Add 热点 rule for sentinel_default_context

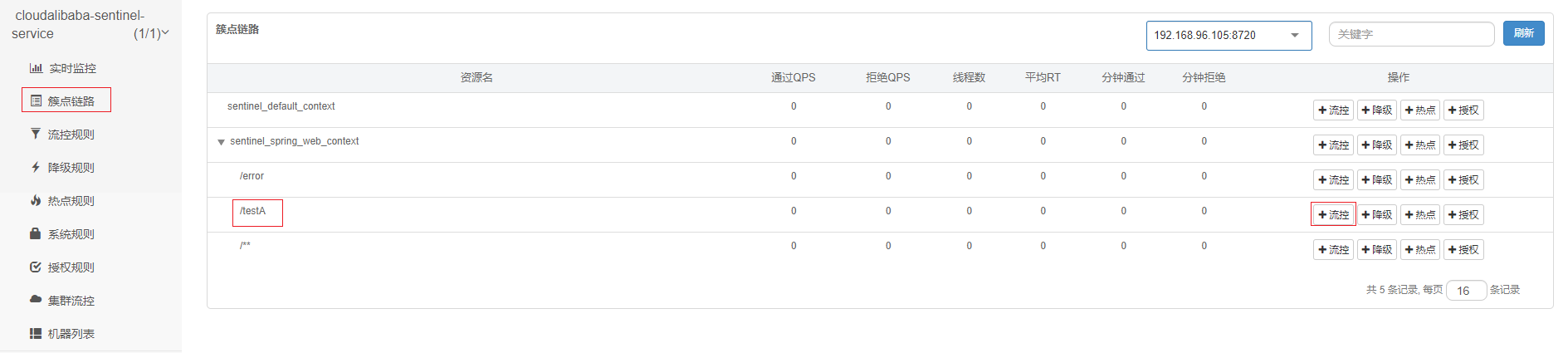point(1420,110)
